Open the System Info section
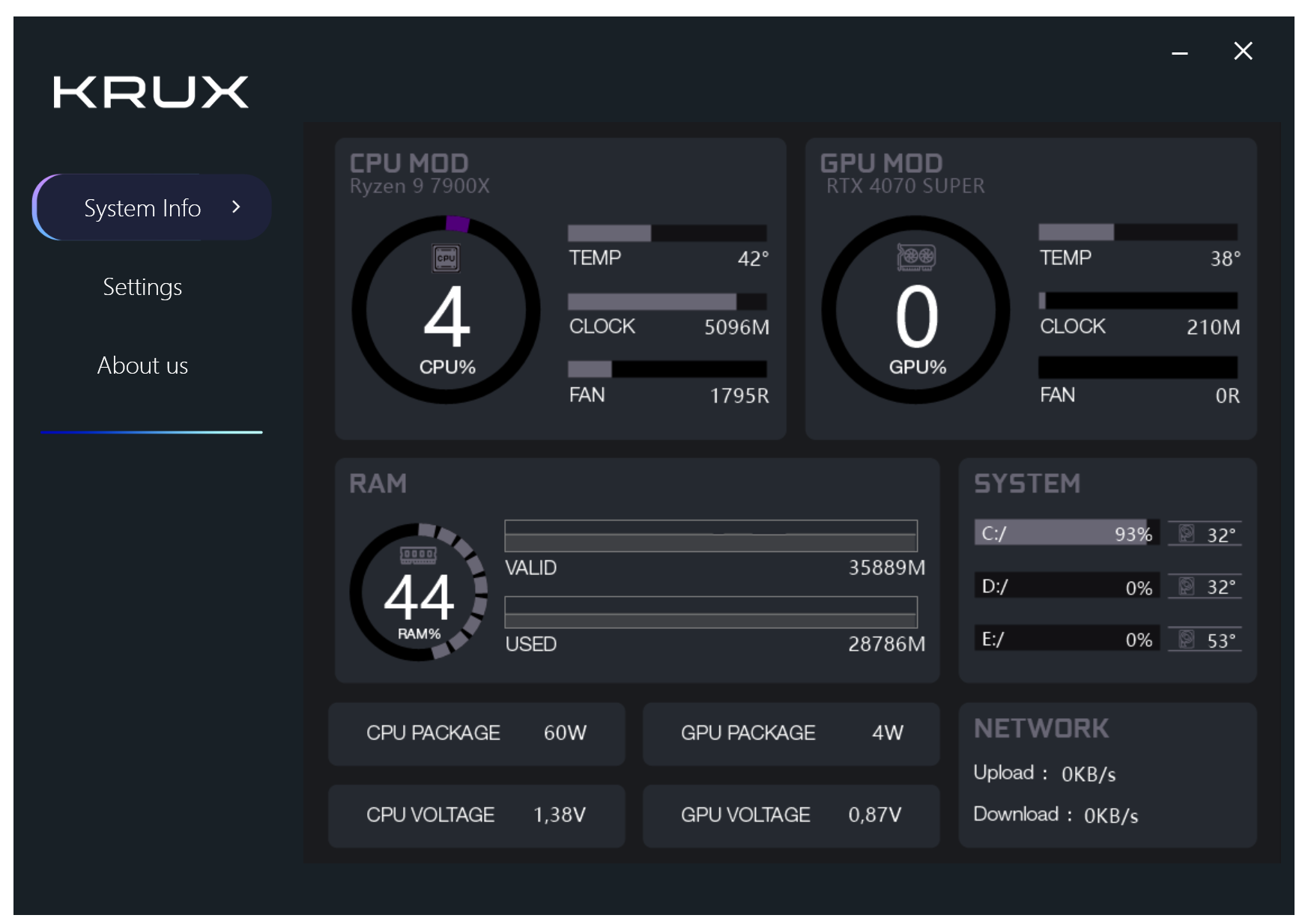 tap(142, 208)
